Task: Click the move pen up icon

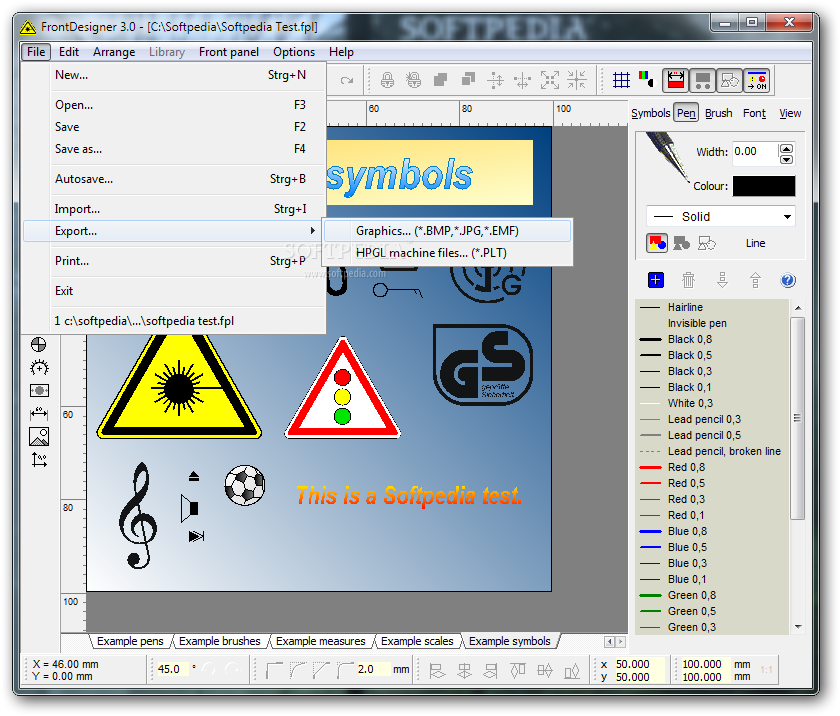Action: 755,280
